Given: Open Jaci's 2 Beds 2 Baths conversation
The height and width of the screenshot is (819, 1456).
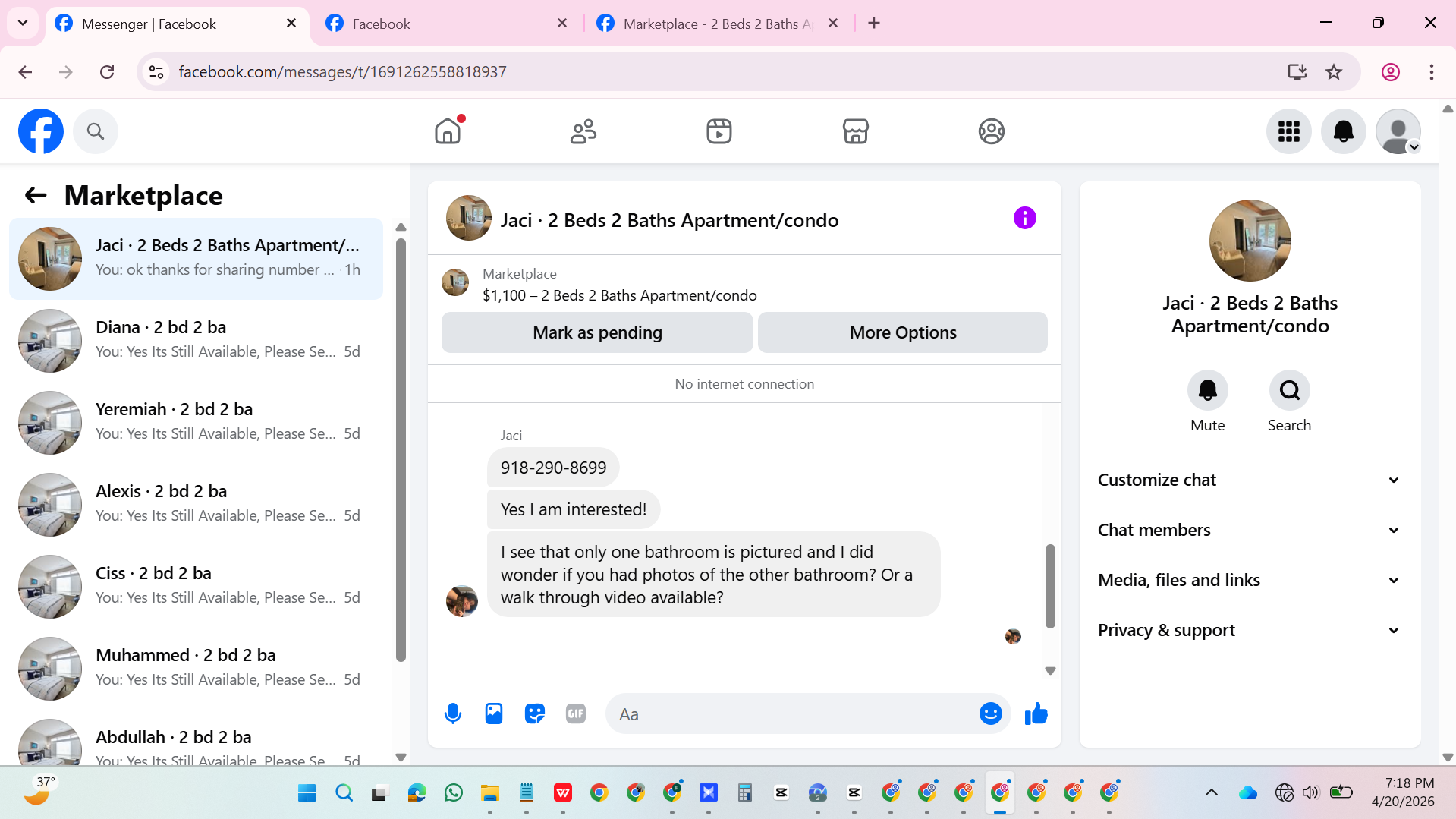Looking at the screenshot, I should coord(196,259).
